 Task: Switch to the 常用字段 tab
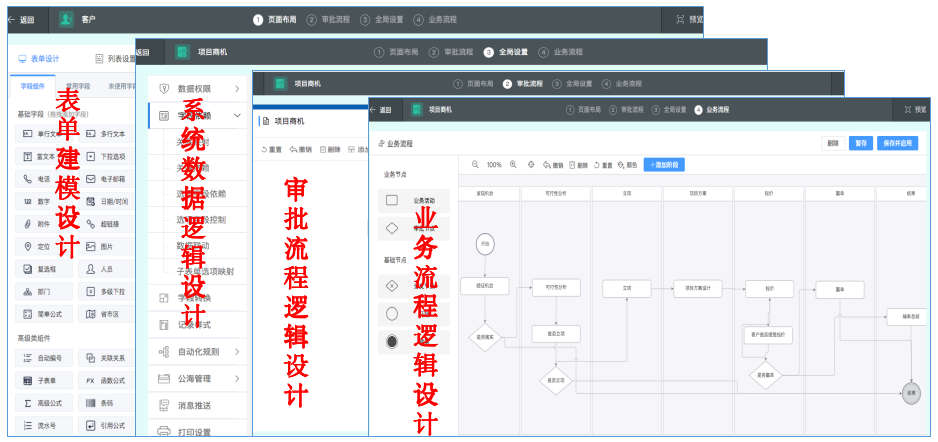pos(78,86)
